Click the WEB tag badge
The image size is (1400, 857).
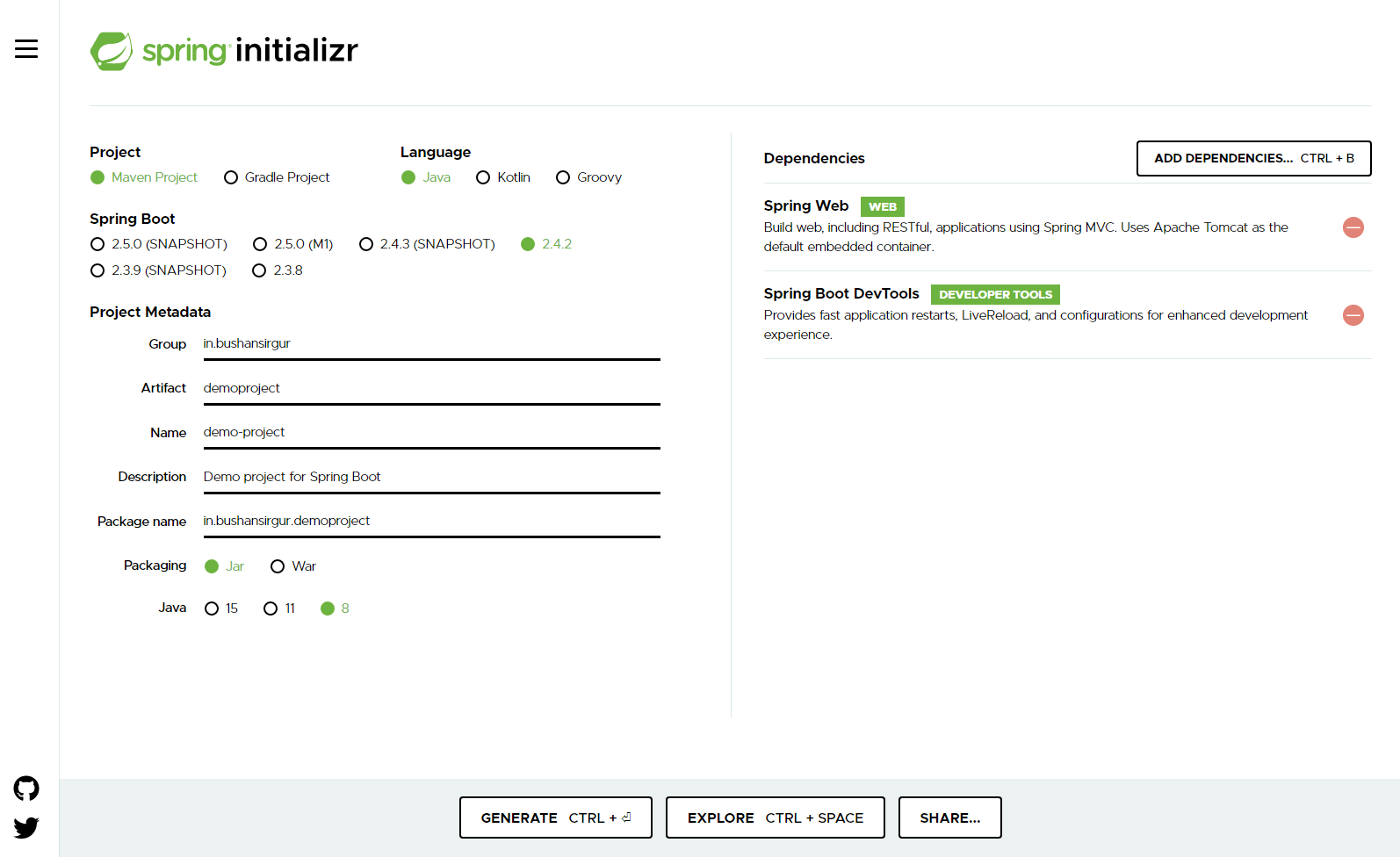(882, 206)
